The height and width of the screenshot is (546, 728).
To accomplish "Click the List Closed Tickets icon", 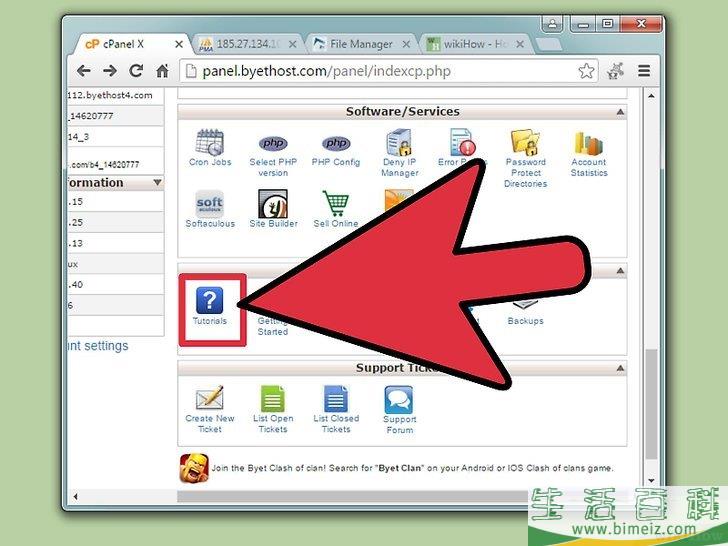I will coord(336,399).
